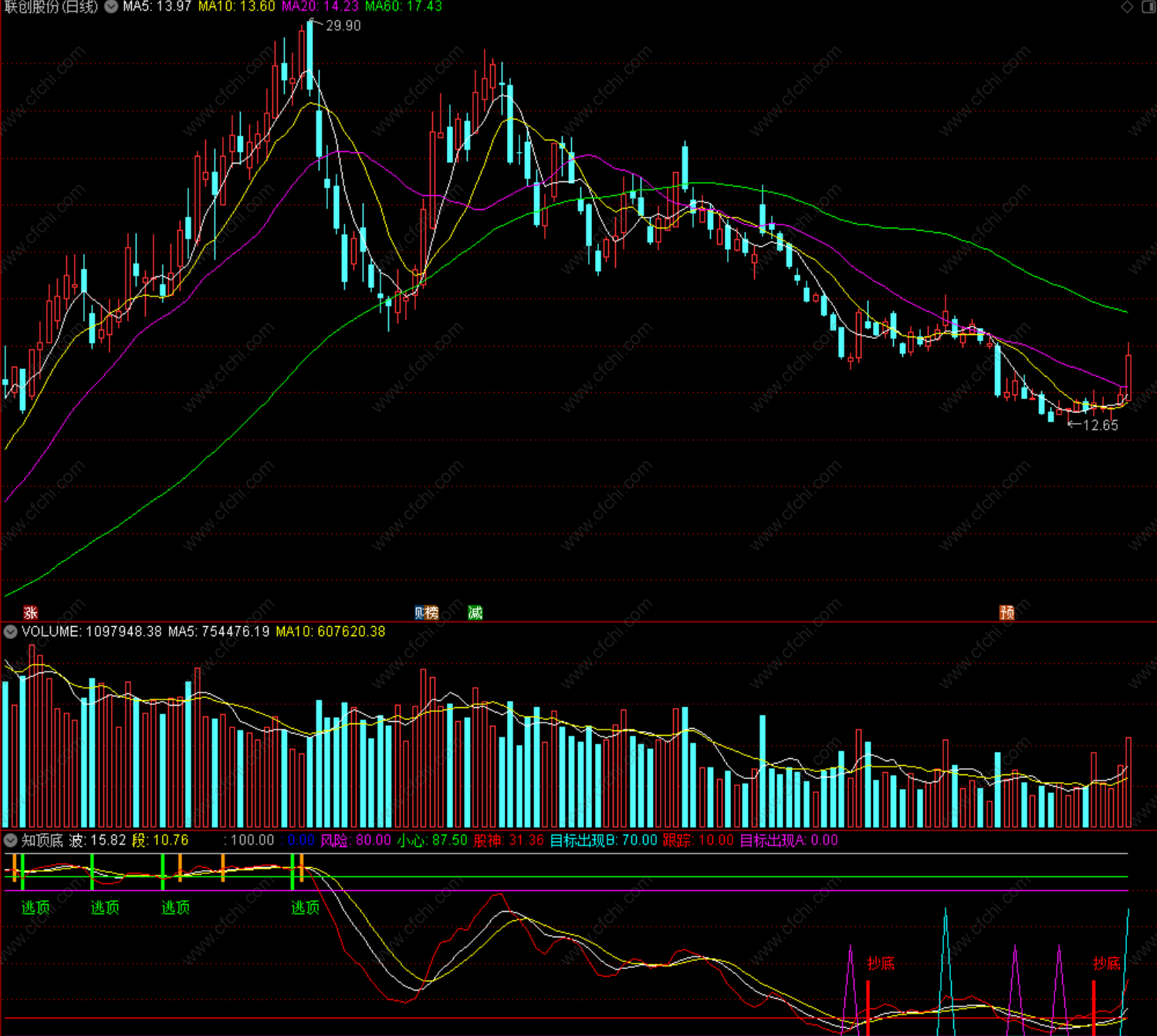Click the green 减 event marker

pos(475,612)
